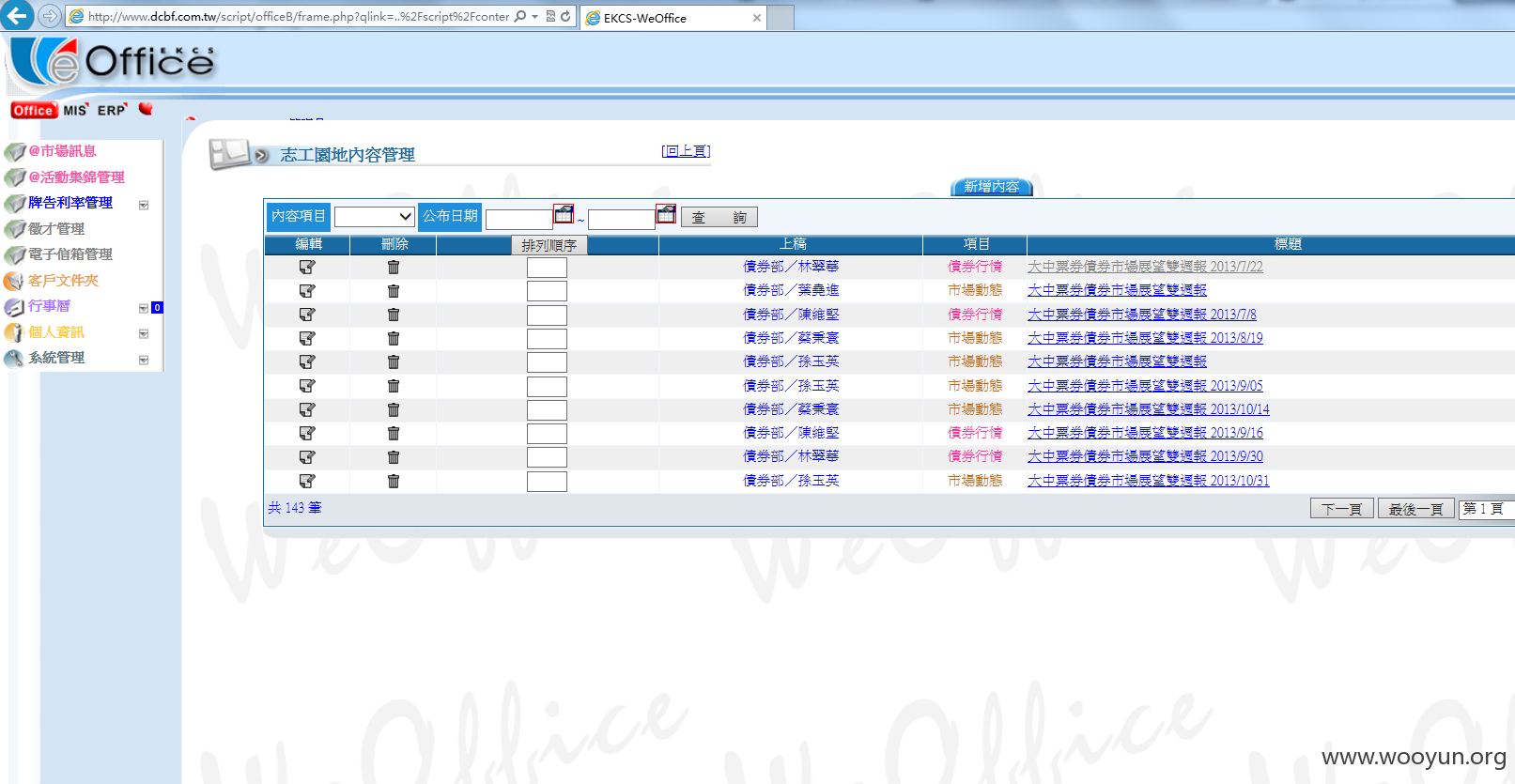Go to the next page with 下一頁
Screen dimensions: 1515x784
click(1342, 509)
